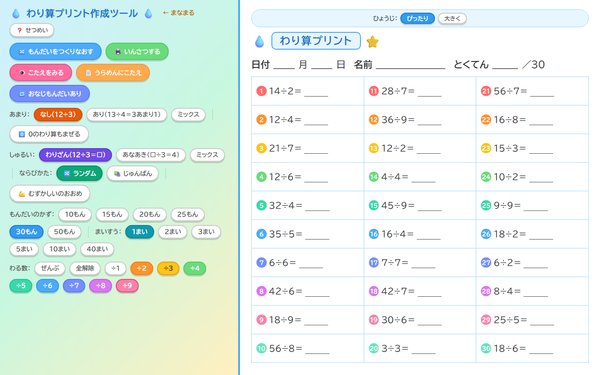Click the yellow star icon beside the title
The height and width of the screenshot is (375, 600).
(x=372, y=41)
